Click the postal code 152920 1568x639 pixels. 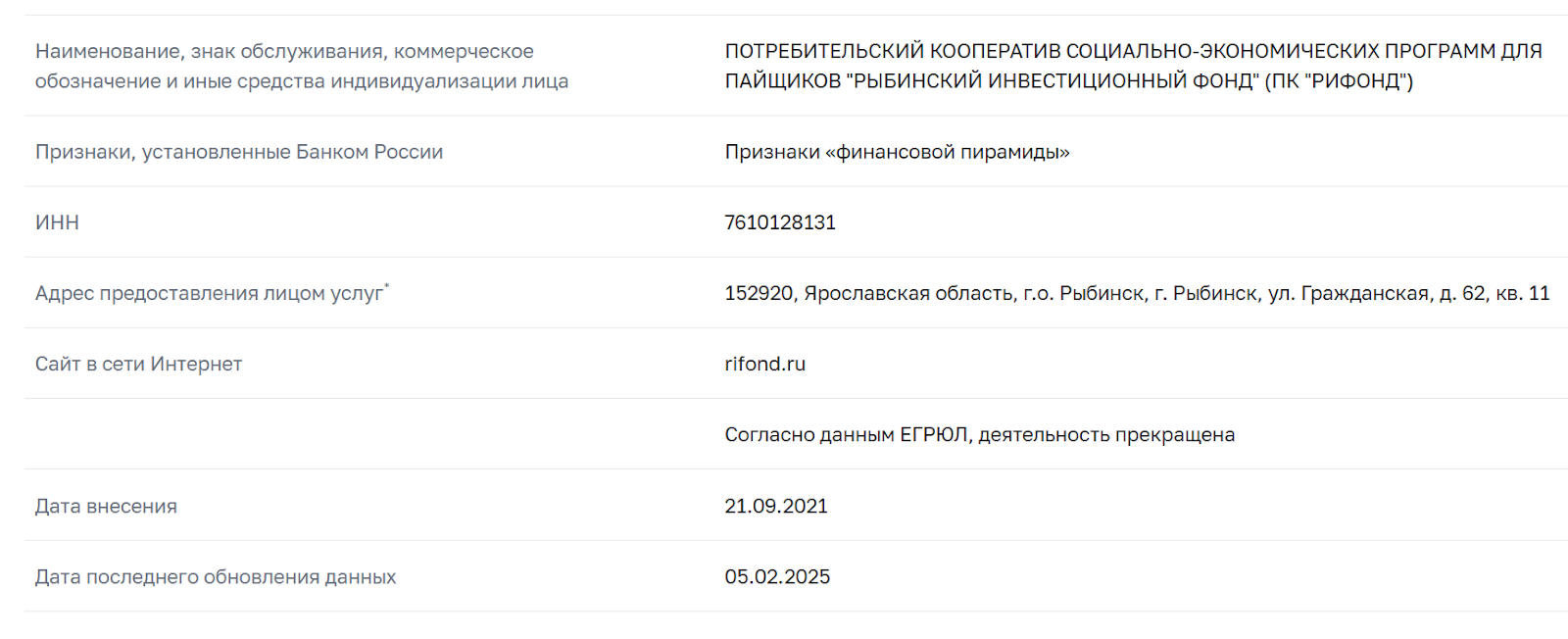(x=759, y=293)
